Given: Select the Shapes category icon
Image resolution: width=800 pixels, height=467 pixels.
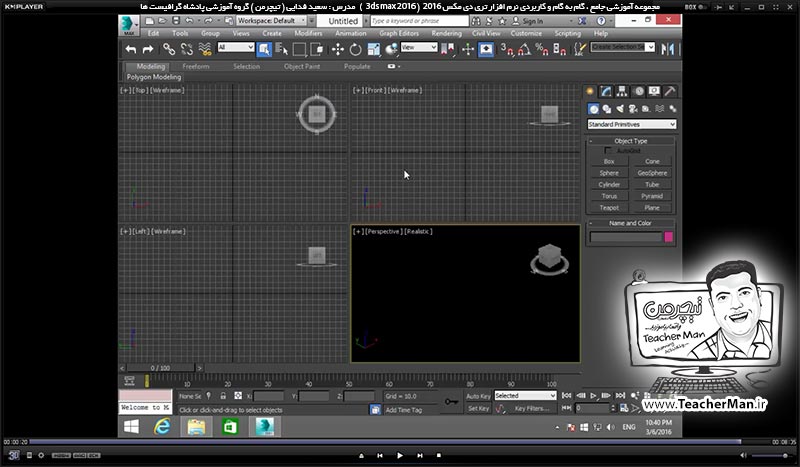Looking at the screenshot, I should tap(607, 109).
